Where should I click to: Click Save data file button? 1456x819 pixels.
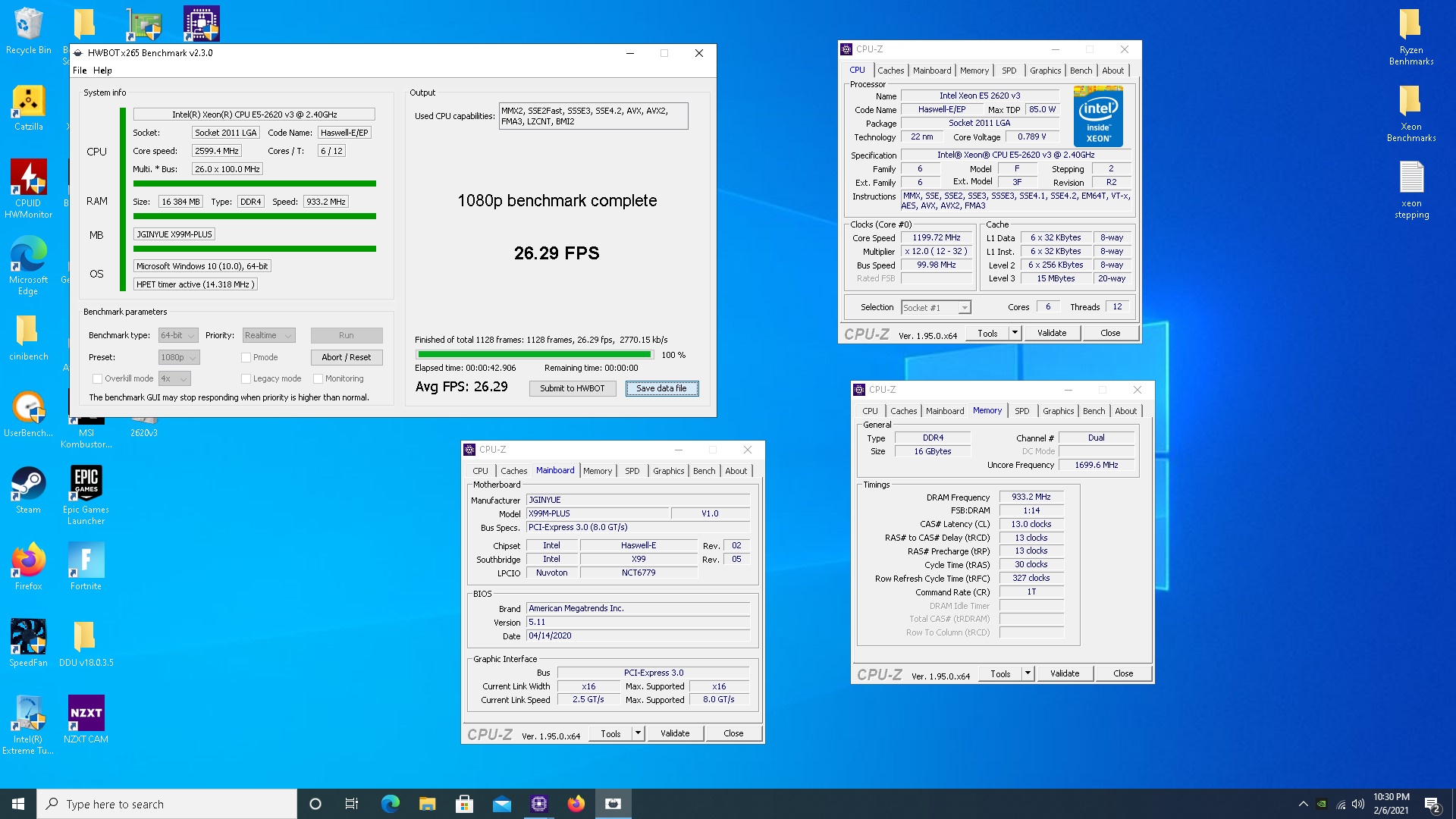point(661,388)
